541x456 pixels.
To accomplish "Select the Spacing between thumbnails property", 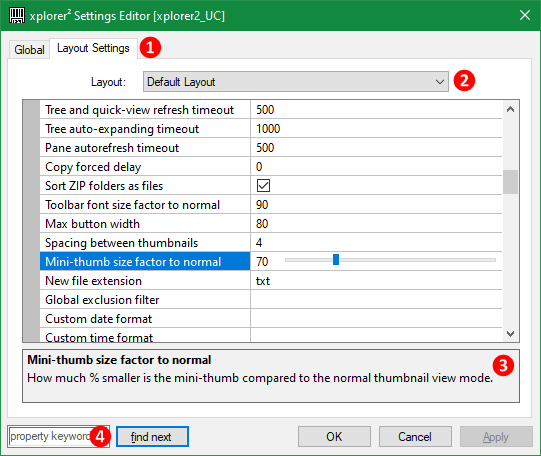I will [145, 242].
